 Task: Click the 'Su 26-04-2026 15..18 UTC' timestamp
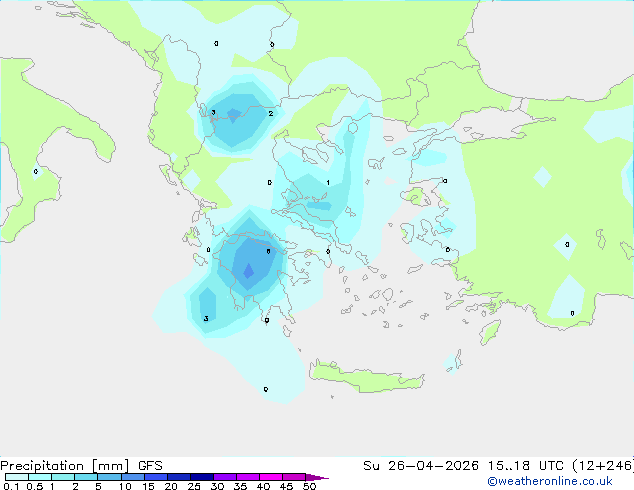[463, 466]
